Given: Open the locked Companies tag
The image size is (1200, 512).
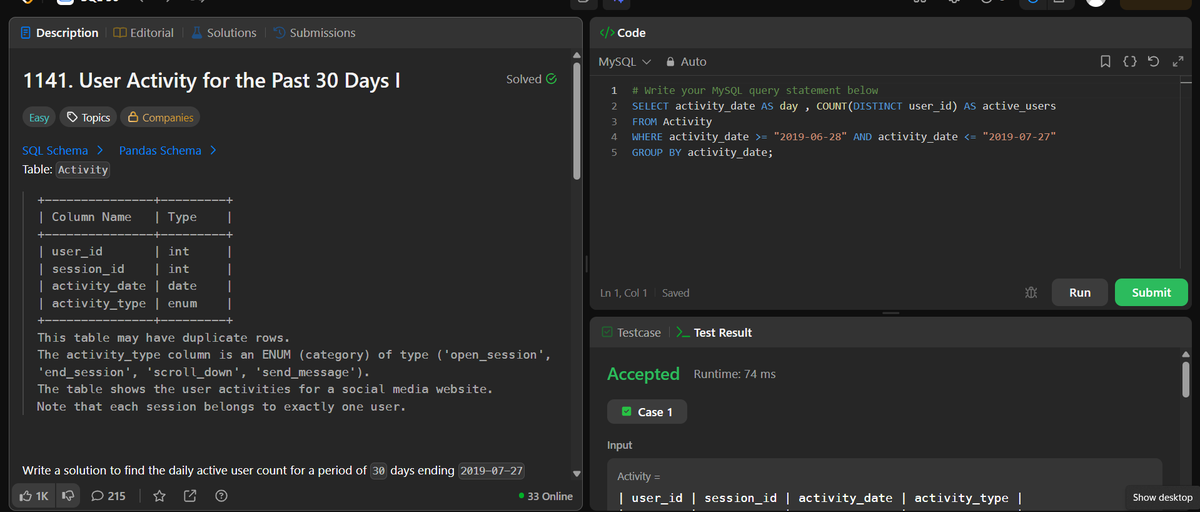Looking at the screenshot, I should coord(159,117).
